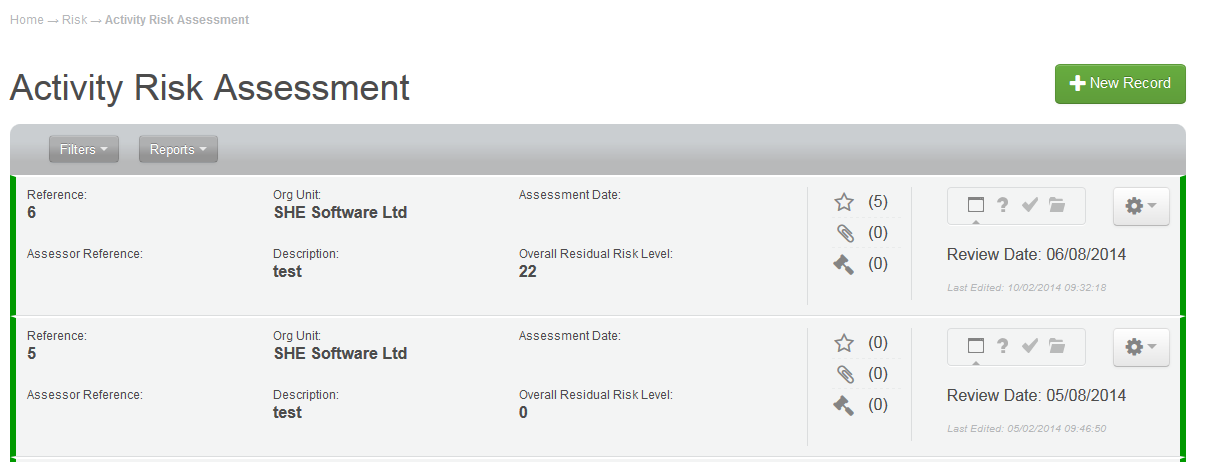Navigate to Risk in the breadcrumb
Viewport: 1212px width, 462px height.
coord(75,20)
